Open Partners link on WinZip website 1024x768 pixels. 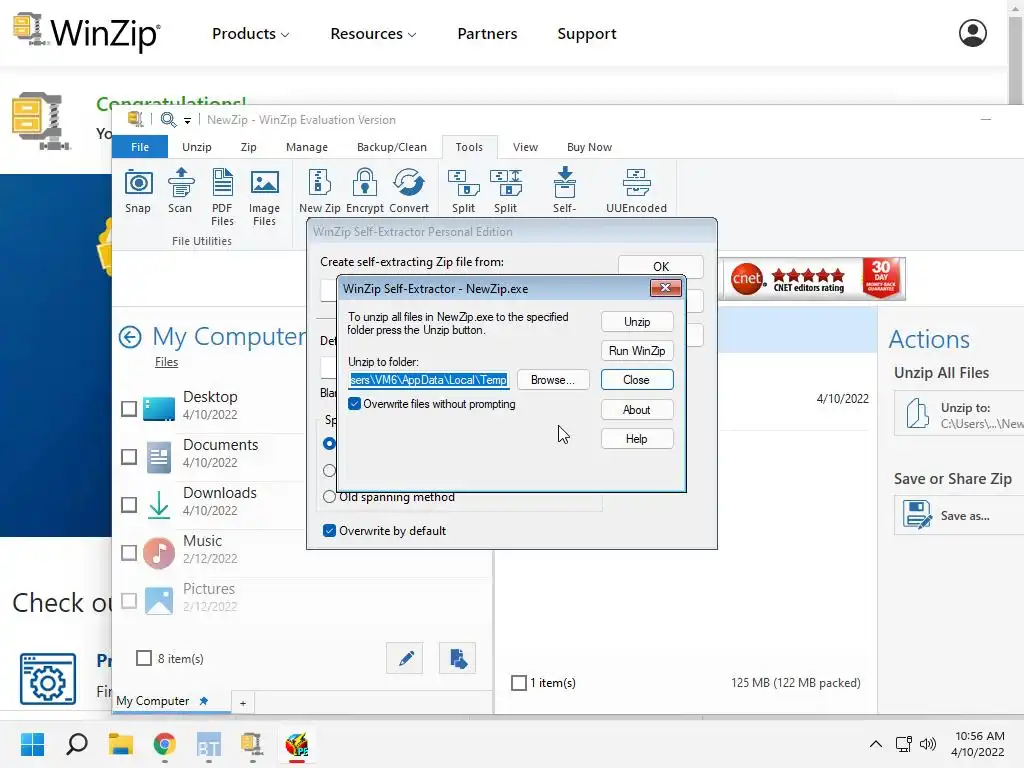pyautogui.click(x=487, y=33)
